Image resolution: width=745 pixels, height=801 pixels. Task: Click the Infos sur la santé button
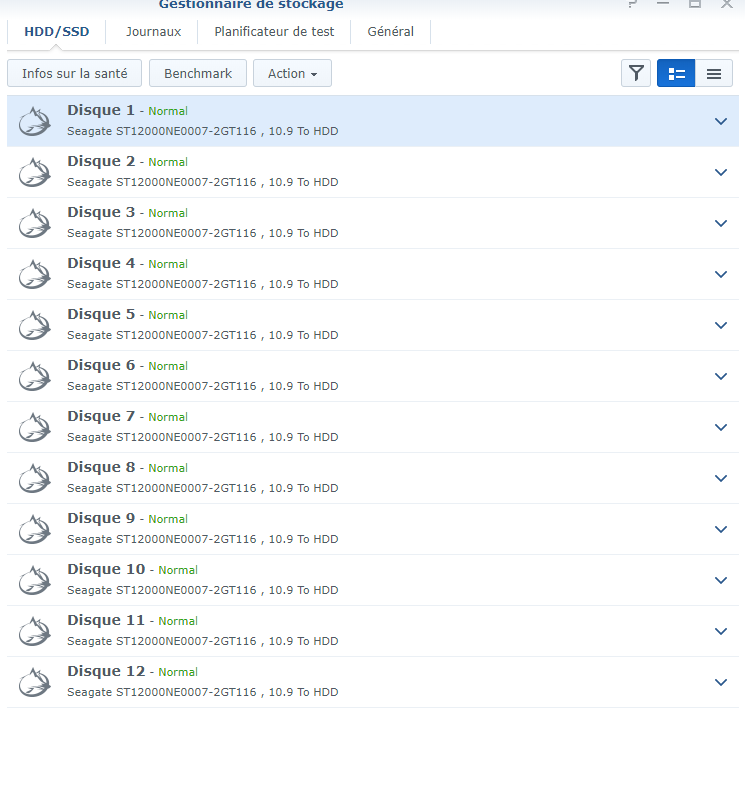click(75, 73)
